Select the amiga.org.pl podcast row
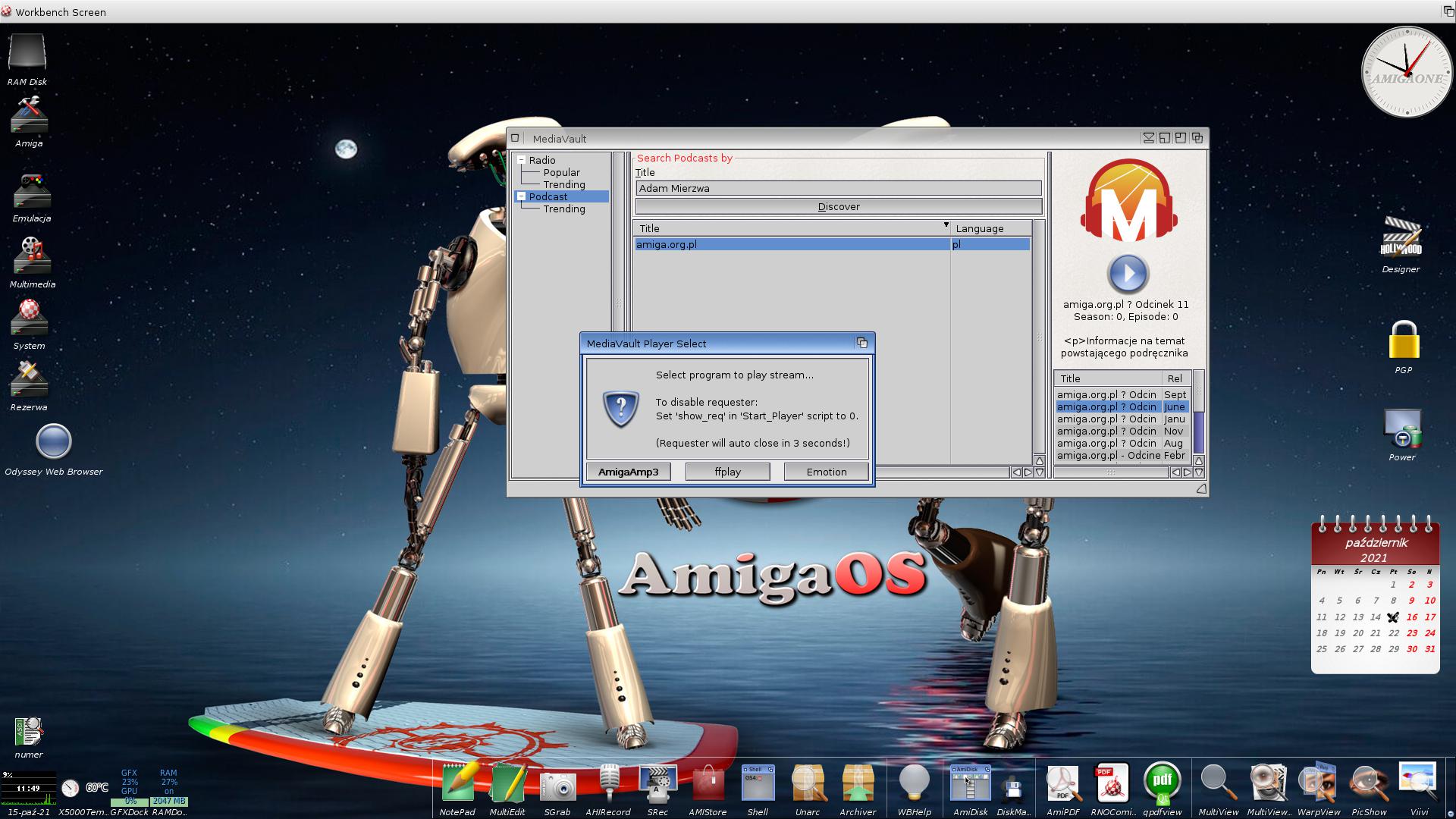Screen dimensions: 1456x819 click(x=832, y=244)
